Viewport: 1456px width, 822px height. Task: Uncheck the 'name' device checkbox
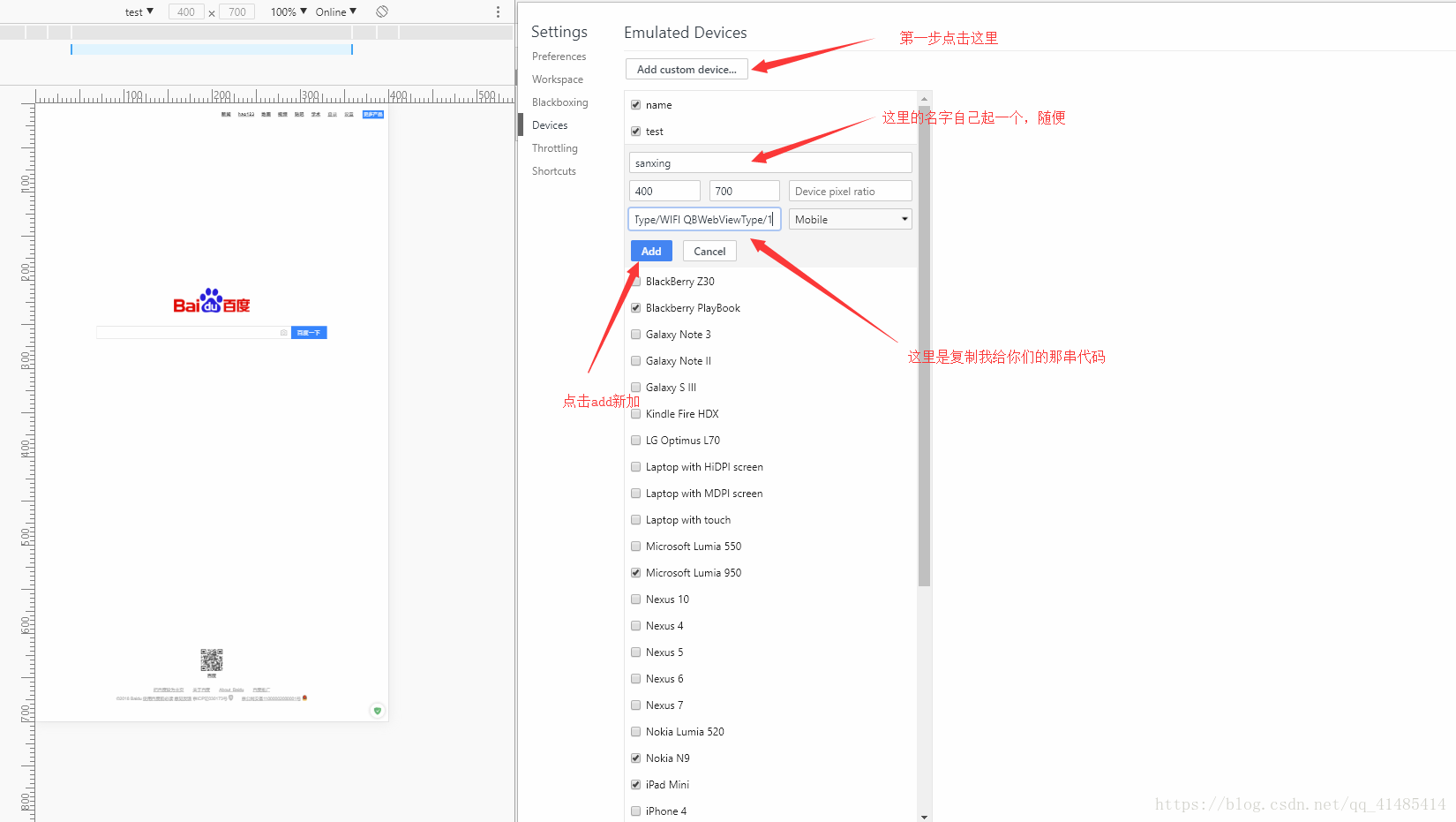tap(635, 104)
